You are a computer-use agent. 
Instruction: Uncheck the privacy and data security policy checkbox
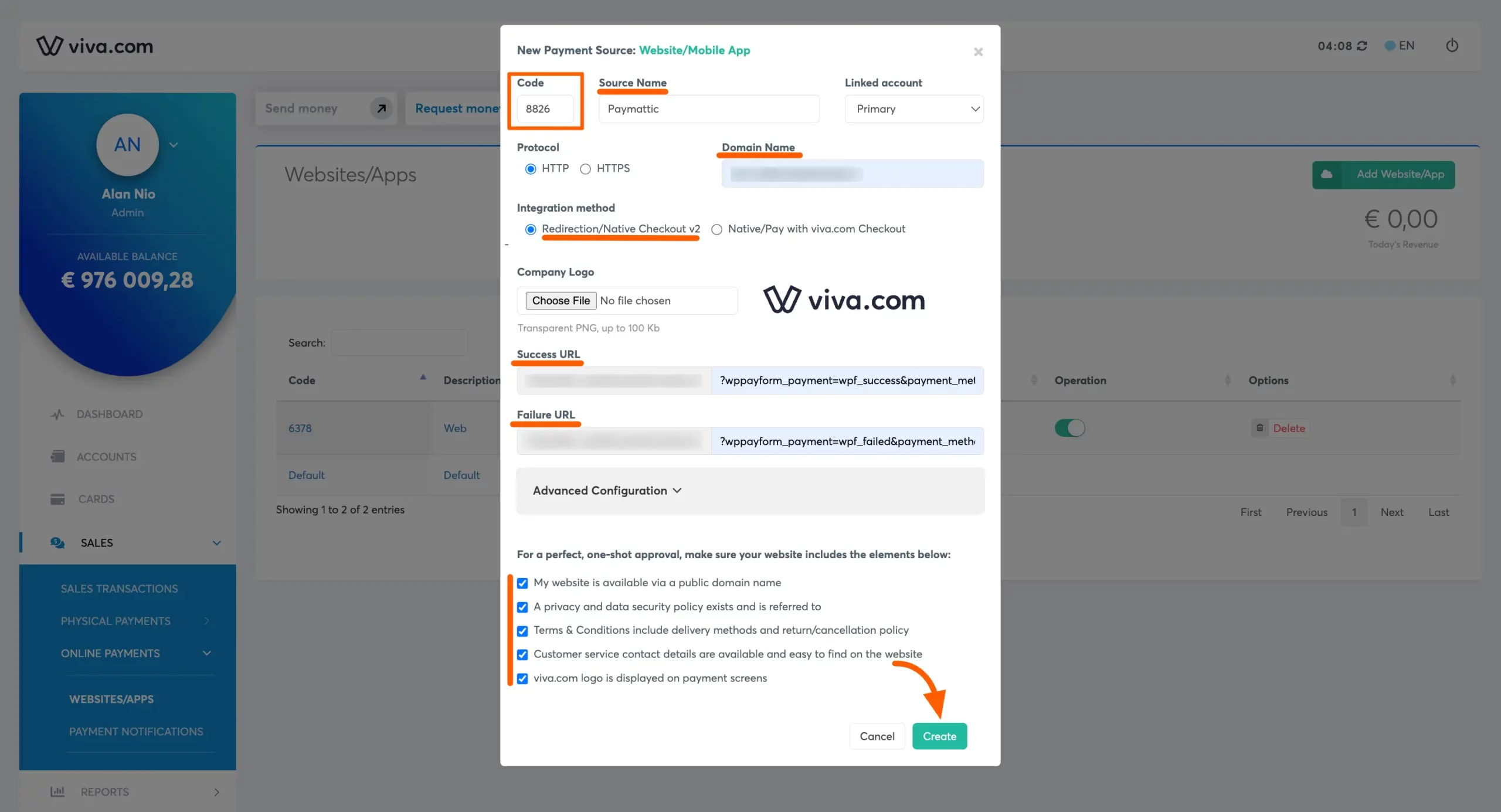[x=522, y=607]
